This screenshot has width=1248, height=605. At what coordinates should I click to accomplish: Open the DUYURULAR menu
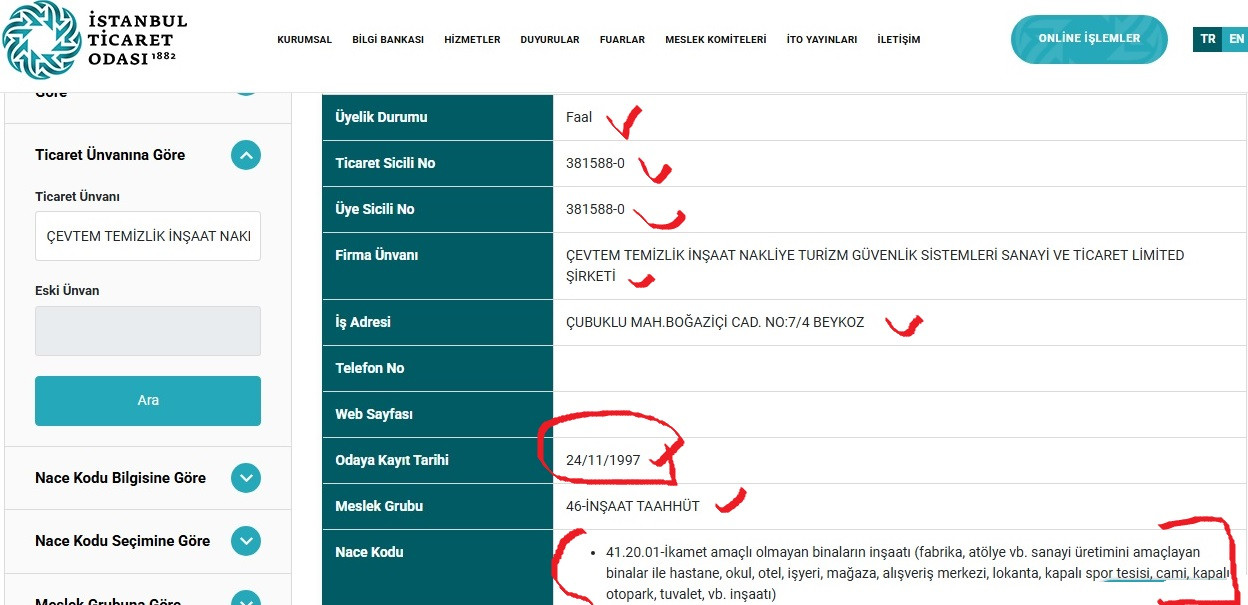(550, 40)
